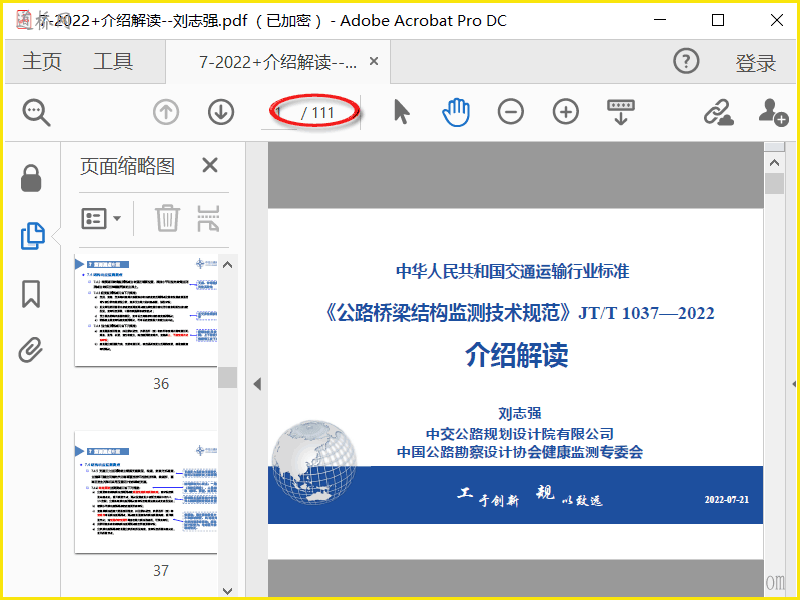This screenshot has width=800, height=600.
Task: Open the find text search tool
Action: 36,112
